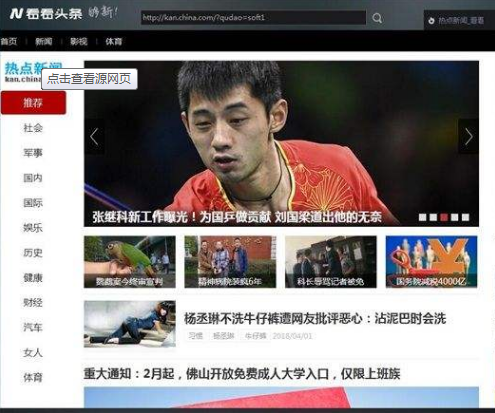Select the red active carousel dot
Image resolution: width=495 pixels, height=413 pixels.
click(x=444, y=217)
